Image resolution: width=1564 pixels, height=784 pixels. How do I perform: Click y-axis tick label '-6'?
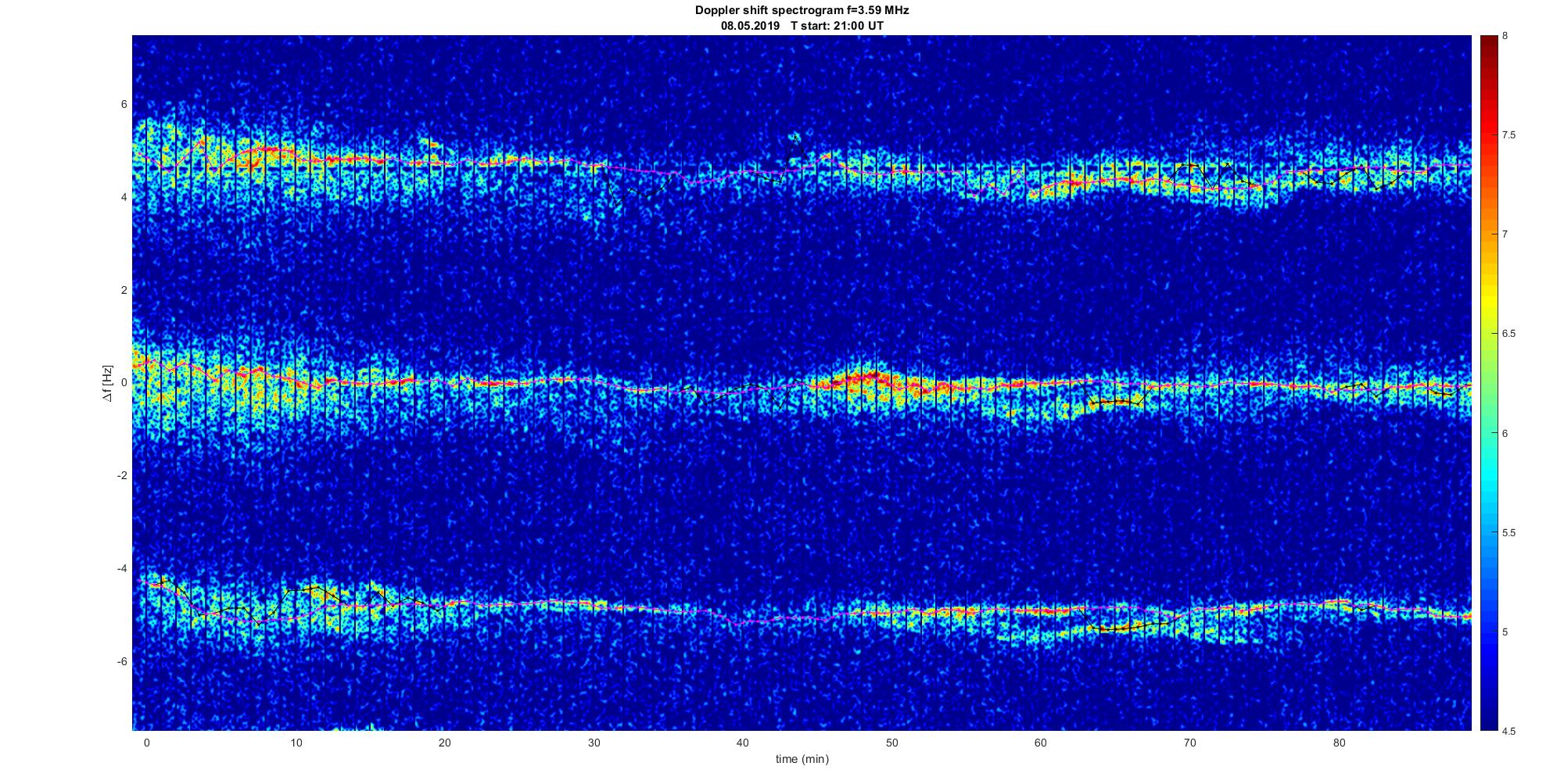click(122, 661)
